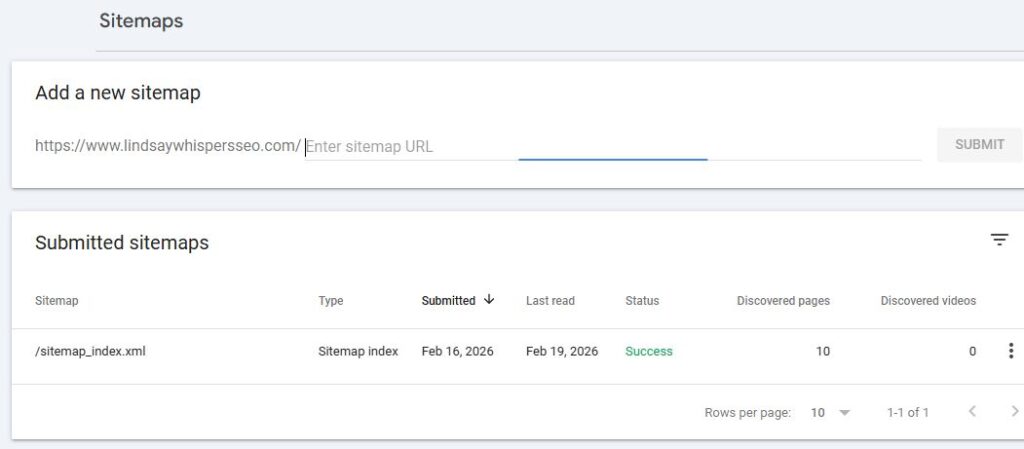The height and width of the screenshot is (449, 1024).
Task: Click the Sitemap index type cell
Action: point(358,351)
